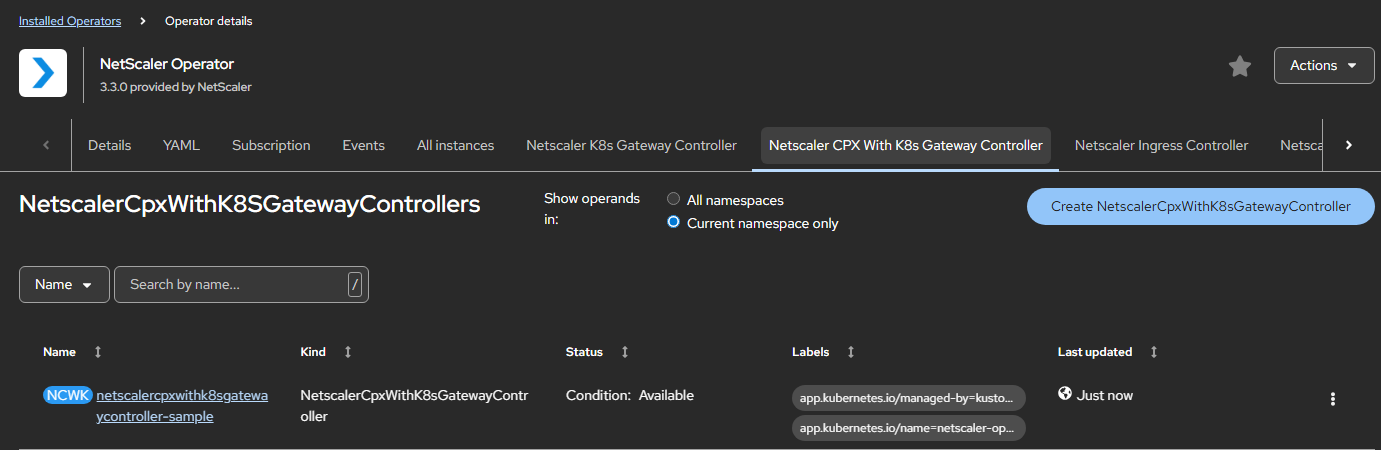Screen dimensions: 1381x450
Task: Open the Name filter type dropdown
Action: click(x=64, y=285)
